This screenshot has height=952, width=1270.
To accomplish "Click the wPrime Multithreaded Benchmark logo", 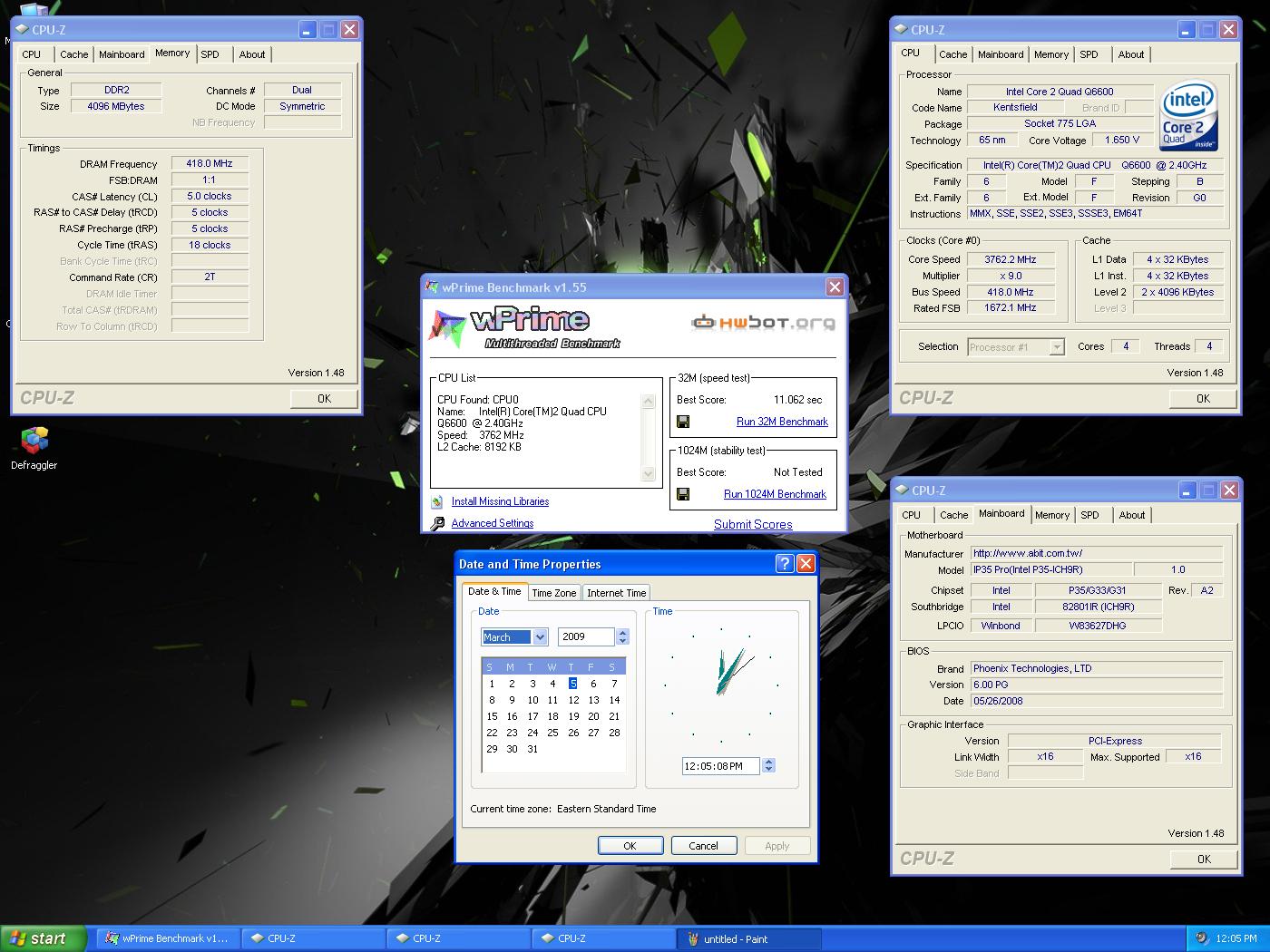I will (524, 327).
